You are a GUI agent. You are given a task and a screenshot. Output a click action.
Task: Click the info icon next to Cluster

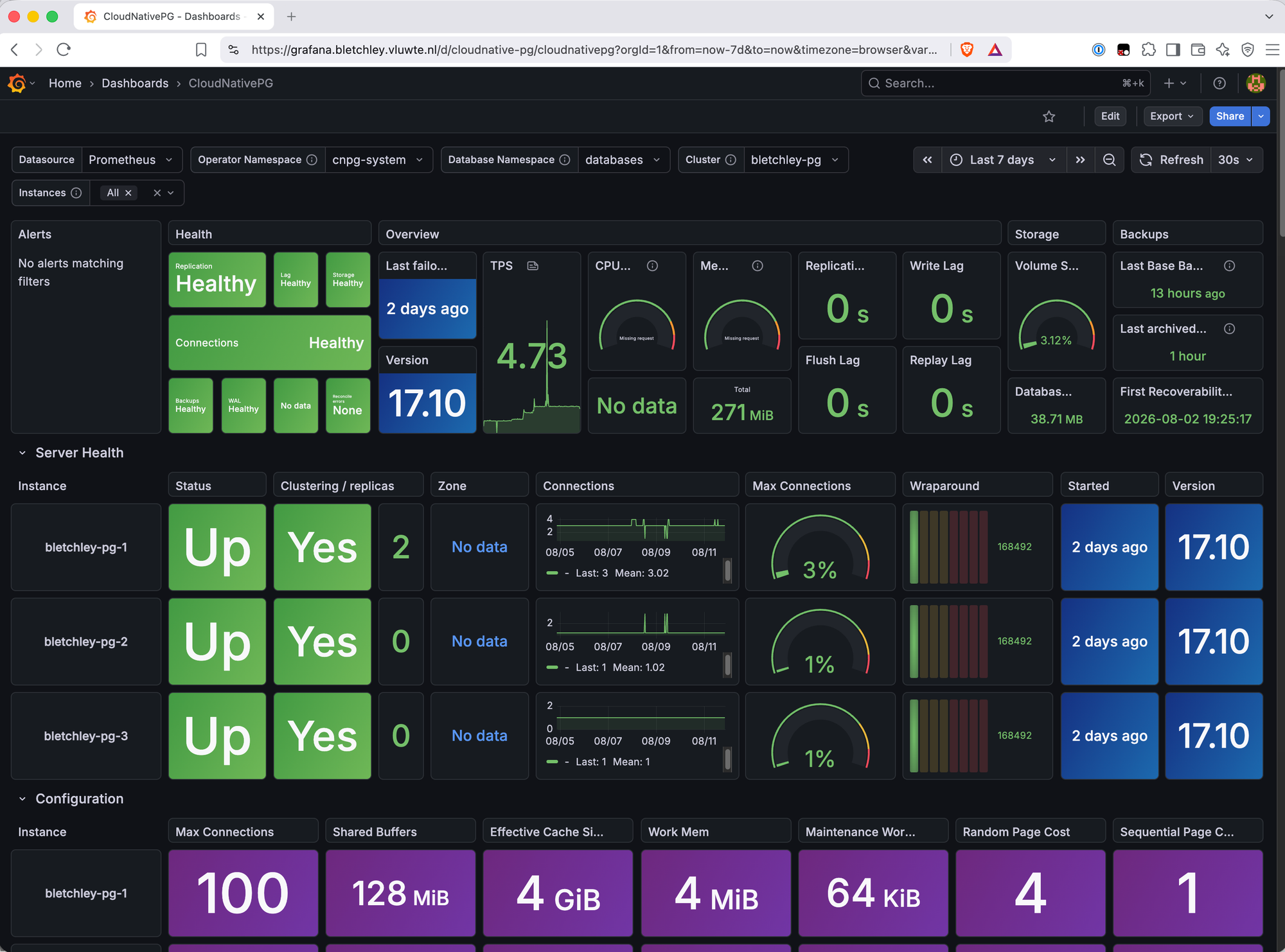[x=731, y=160]
